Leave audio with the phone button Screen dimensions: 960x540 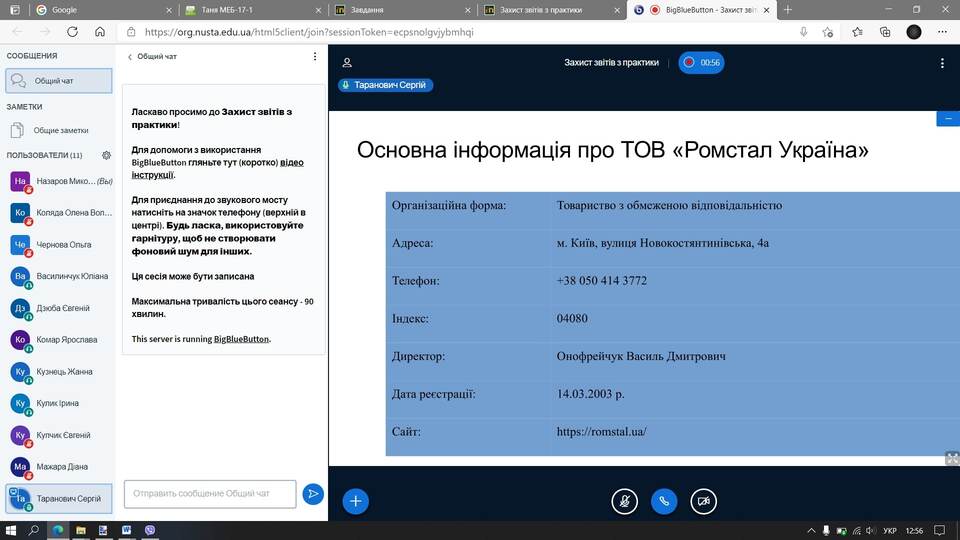click(x=664, y=501)
